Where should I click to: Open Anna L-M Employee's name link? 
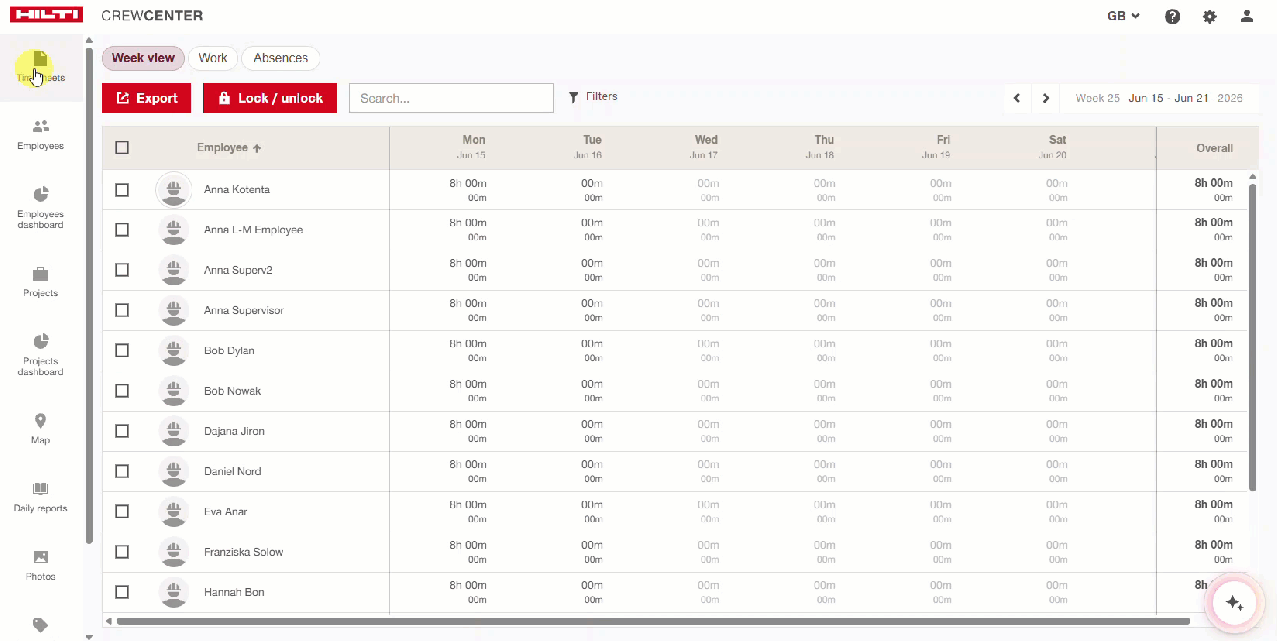pyautogui.click(x=253, y=229)
